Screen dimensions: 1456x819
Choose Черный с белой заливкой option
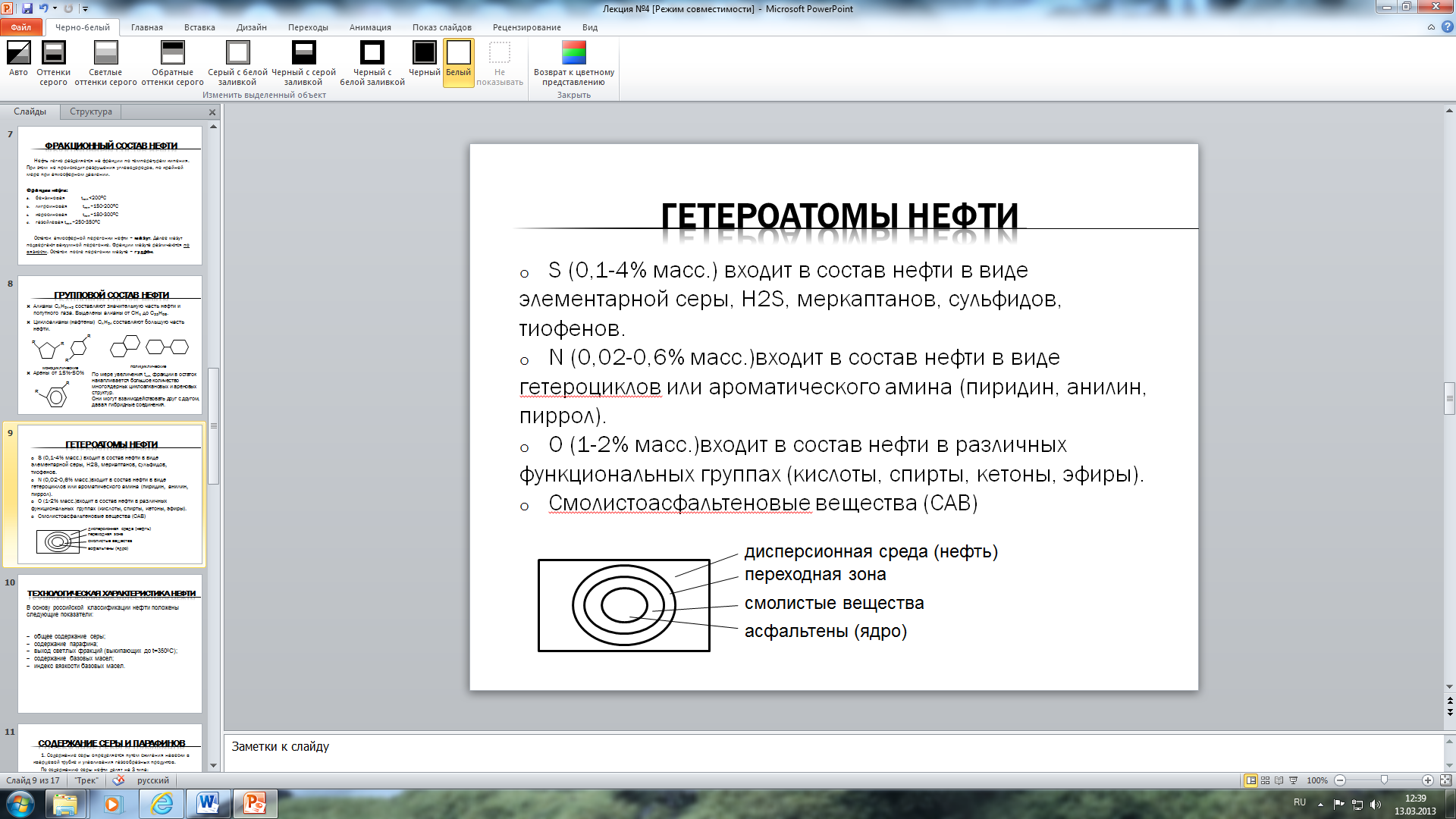tap(372, 62)
